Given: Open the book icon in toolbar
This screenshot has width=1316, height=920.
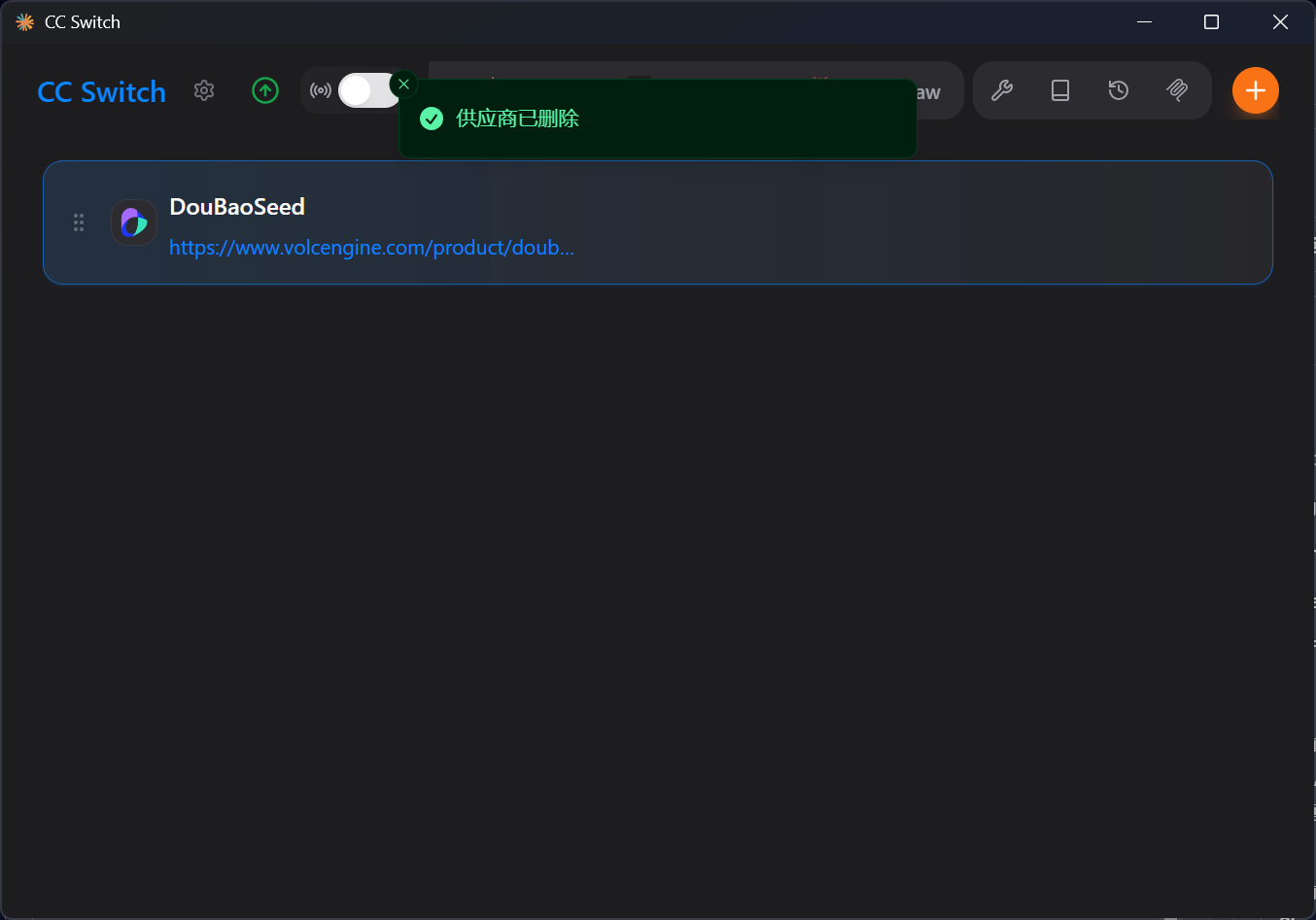Looking at the screenshot, I should click(x=1060, y=90).
